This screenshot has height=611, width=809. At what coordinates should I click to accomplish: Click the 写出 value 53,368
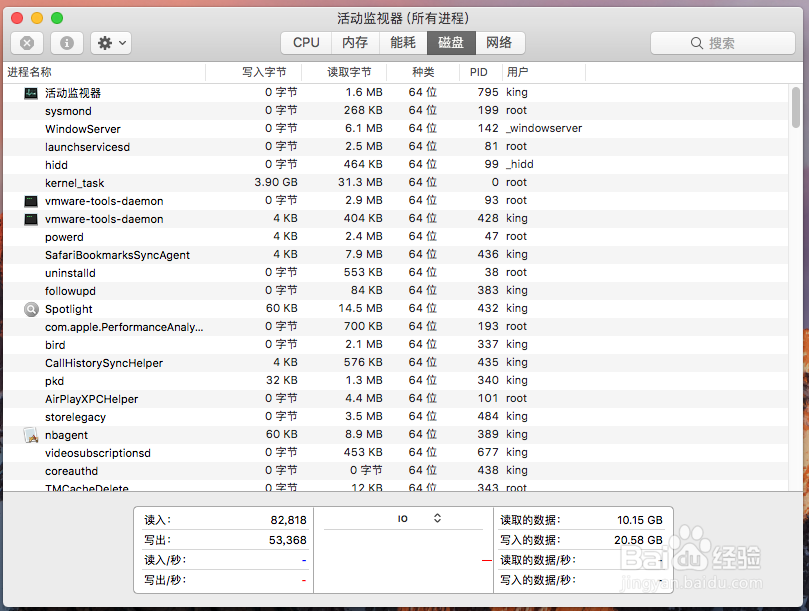pos(287,540)
